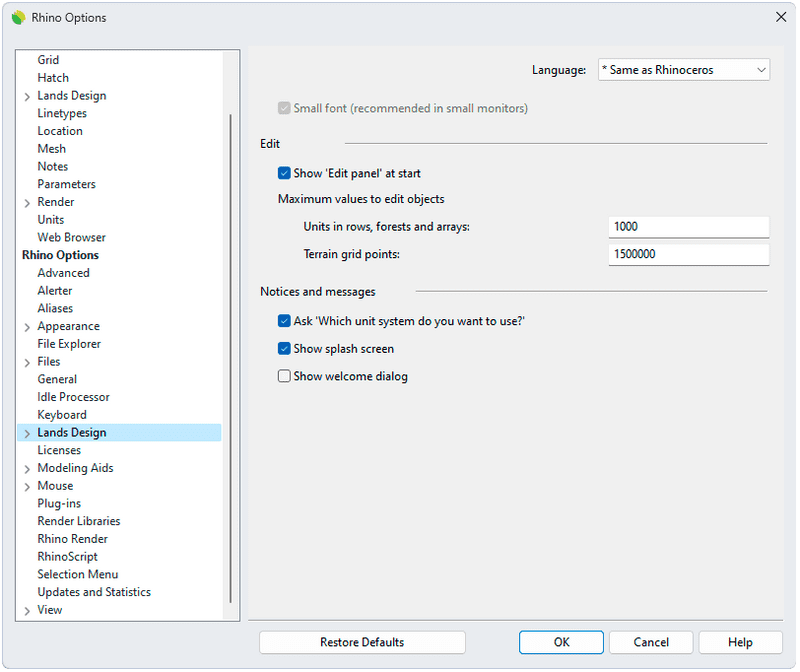Expand the View tree node arrow
This screenshot has width=800, height=672.
tap(27, 611)
